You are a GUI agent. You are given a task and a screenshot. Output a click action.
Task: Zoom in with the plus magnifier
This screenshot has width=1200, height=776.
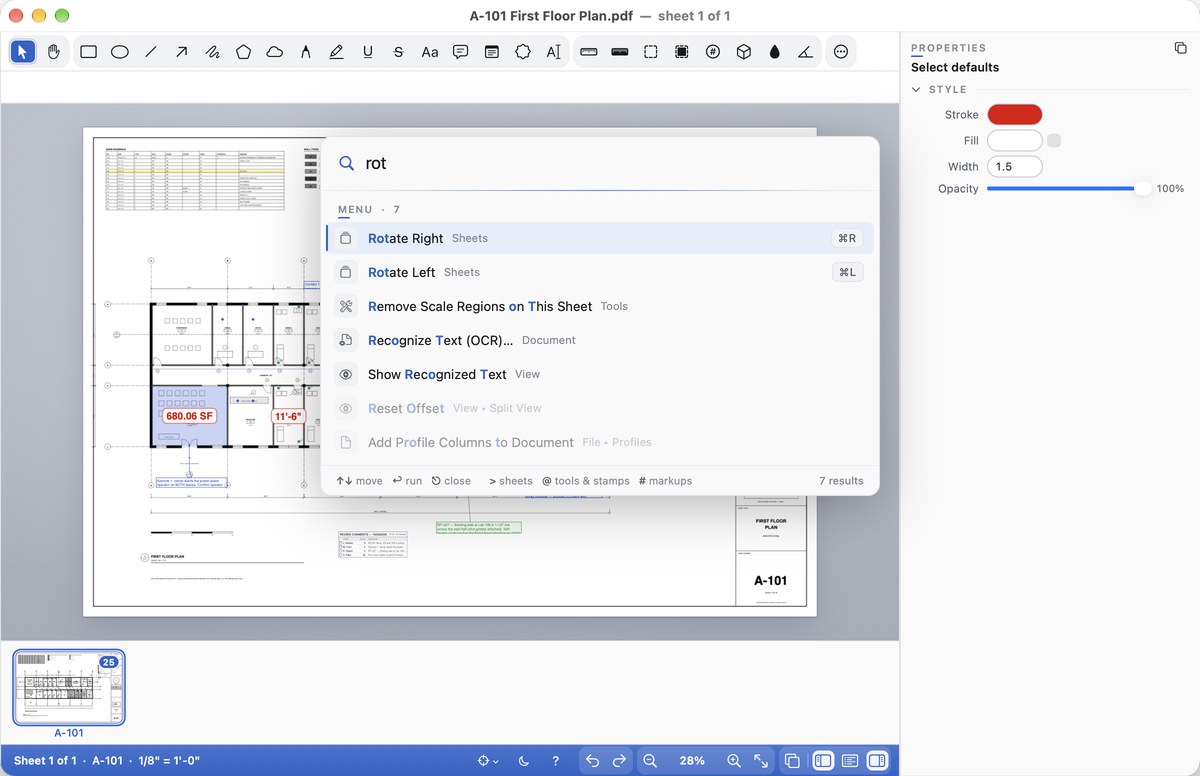tap(734, 761)
